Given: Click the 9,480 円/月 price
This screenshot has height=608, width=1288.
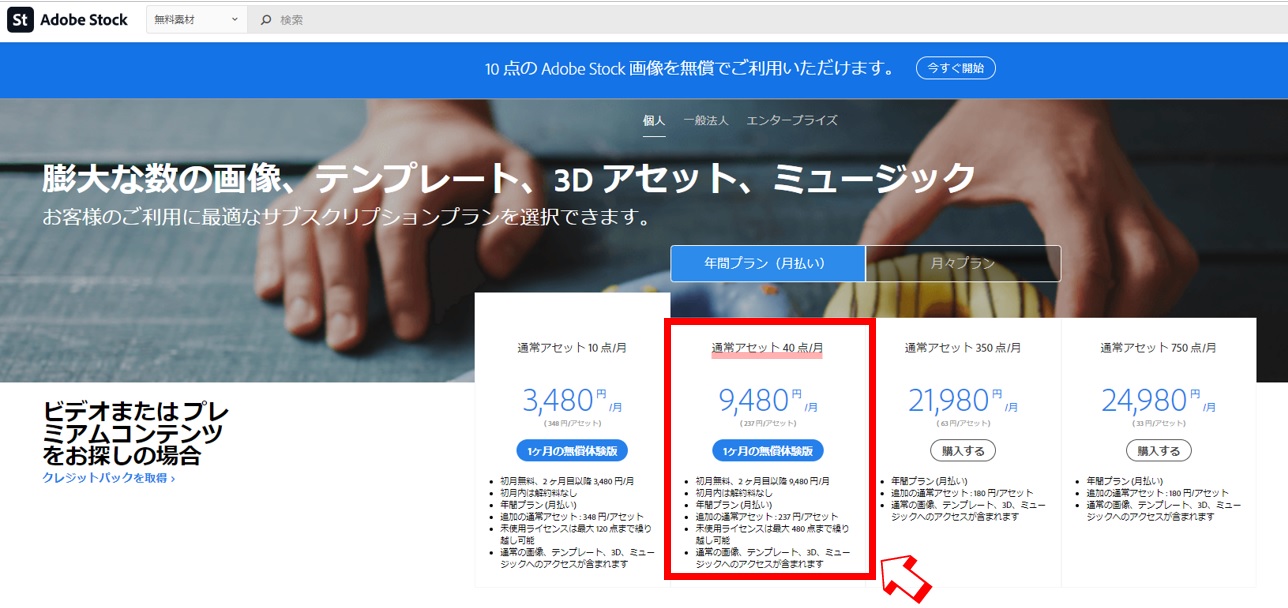Looking at the screenshot, I should tap(768, 401).
